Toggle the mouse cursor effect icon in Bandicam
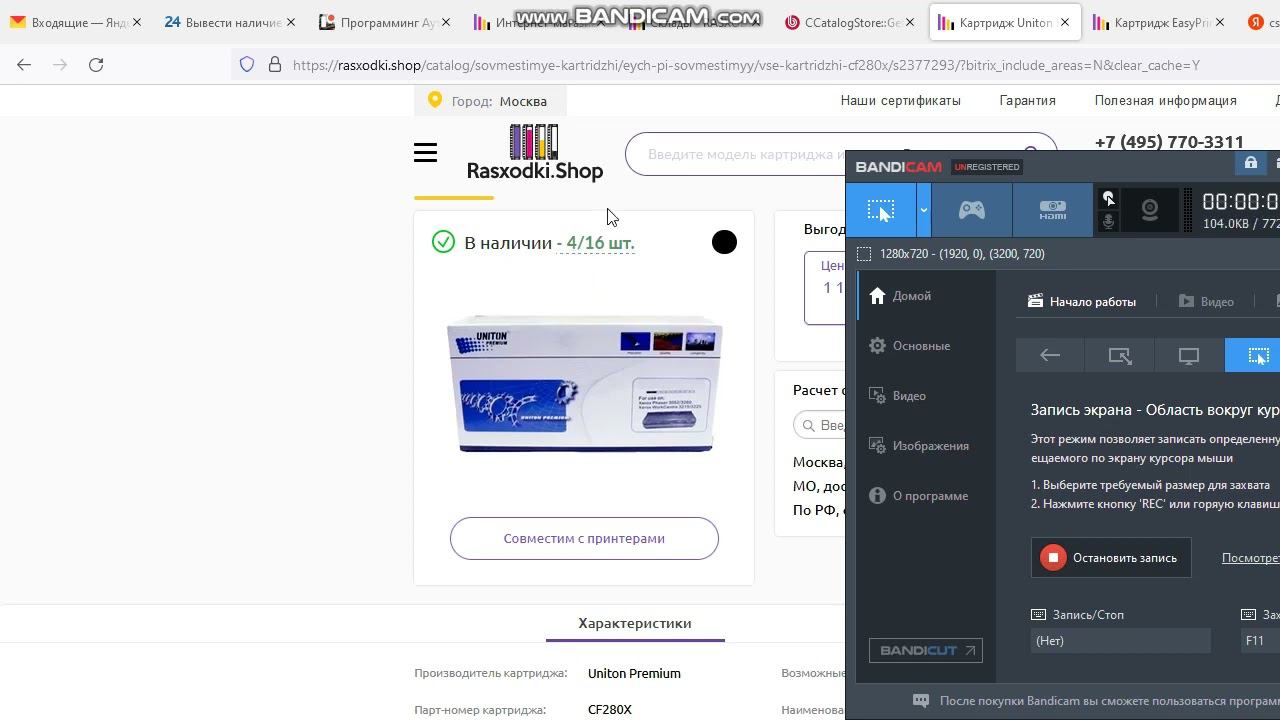This screenshot has width=1280, height=720. coord(1108,198)
